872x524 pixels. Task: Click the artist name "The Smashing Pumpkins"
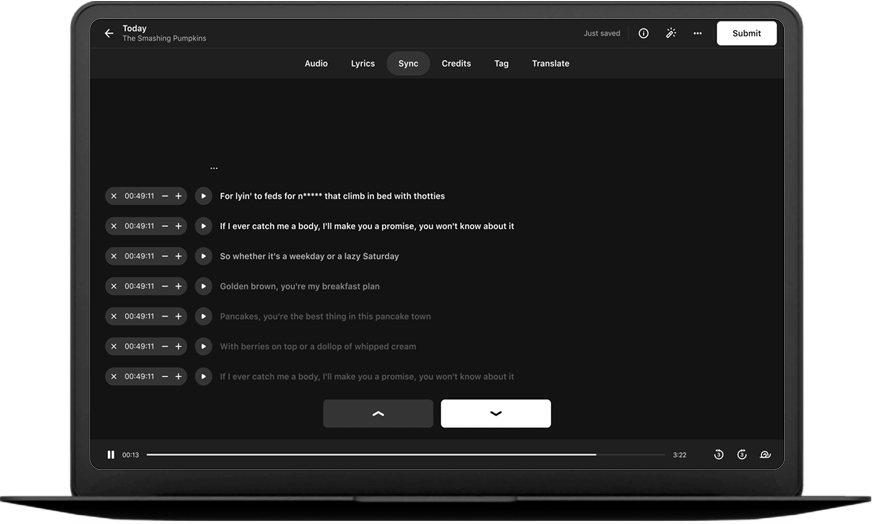pyautogui.click(x=164, y=38)
